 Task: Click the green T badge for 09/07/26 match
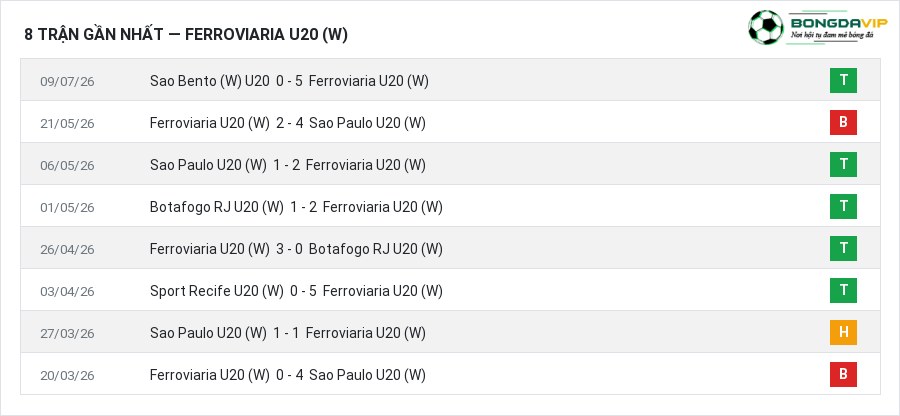pos(843,80)
